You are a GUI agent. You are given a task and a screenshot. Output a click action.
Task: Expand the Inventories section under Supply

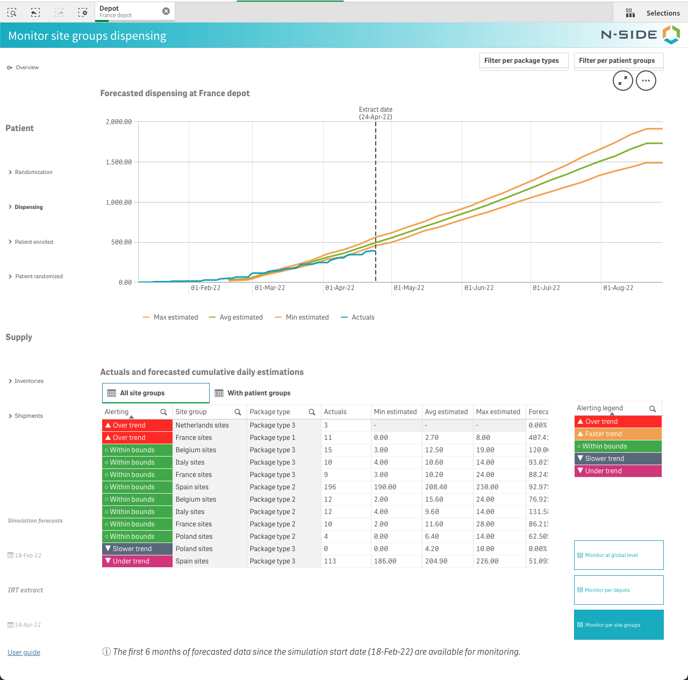28,381
